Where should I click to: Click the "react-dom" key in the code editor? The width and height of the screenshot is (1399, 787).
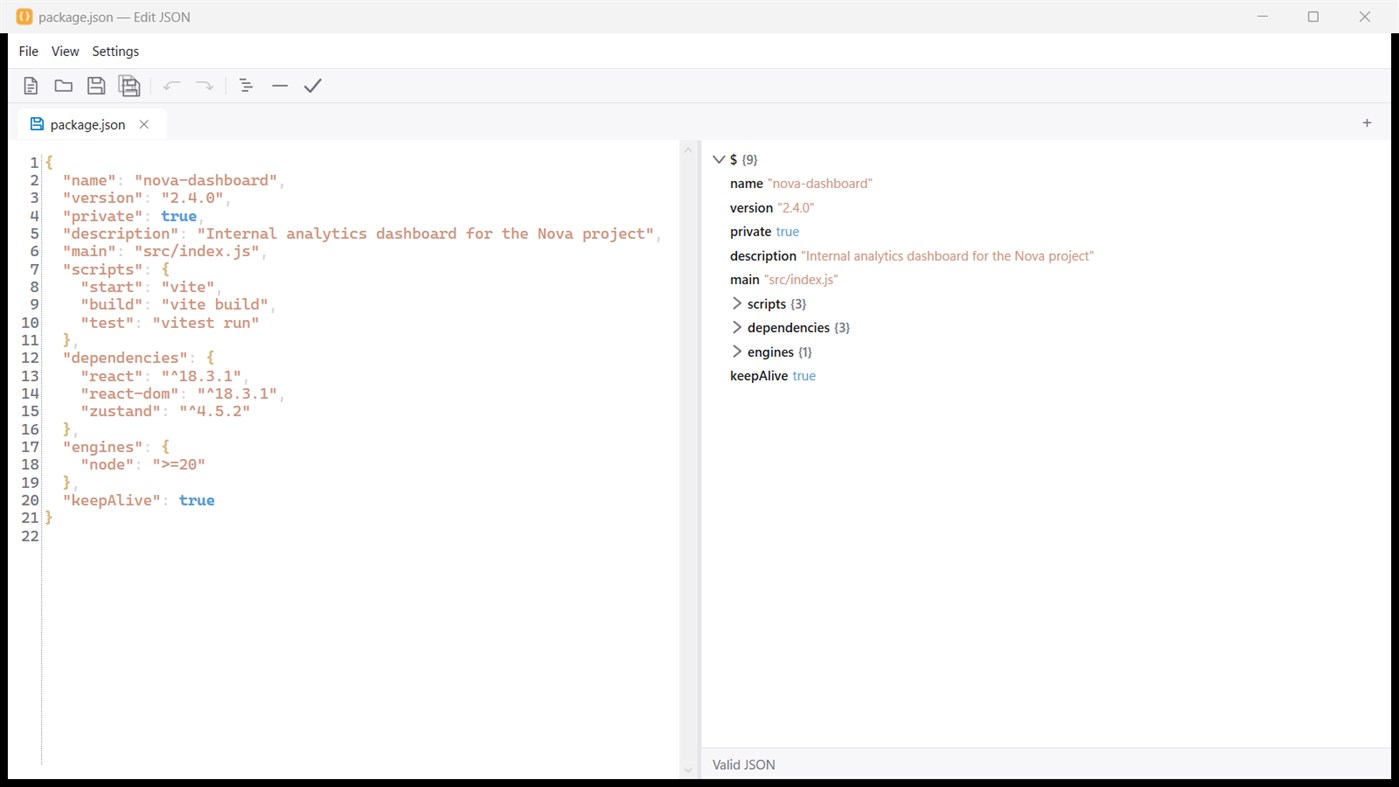pos(130,394)
